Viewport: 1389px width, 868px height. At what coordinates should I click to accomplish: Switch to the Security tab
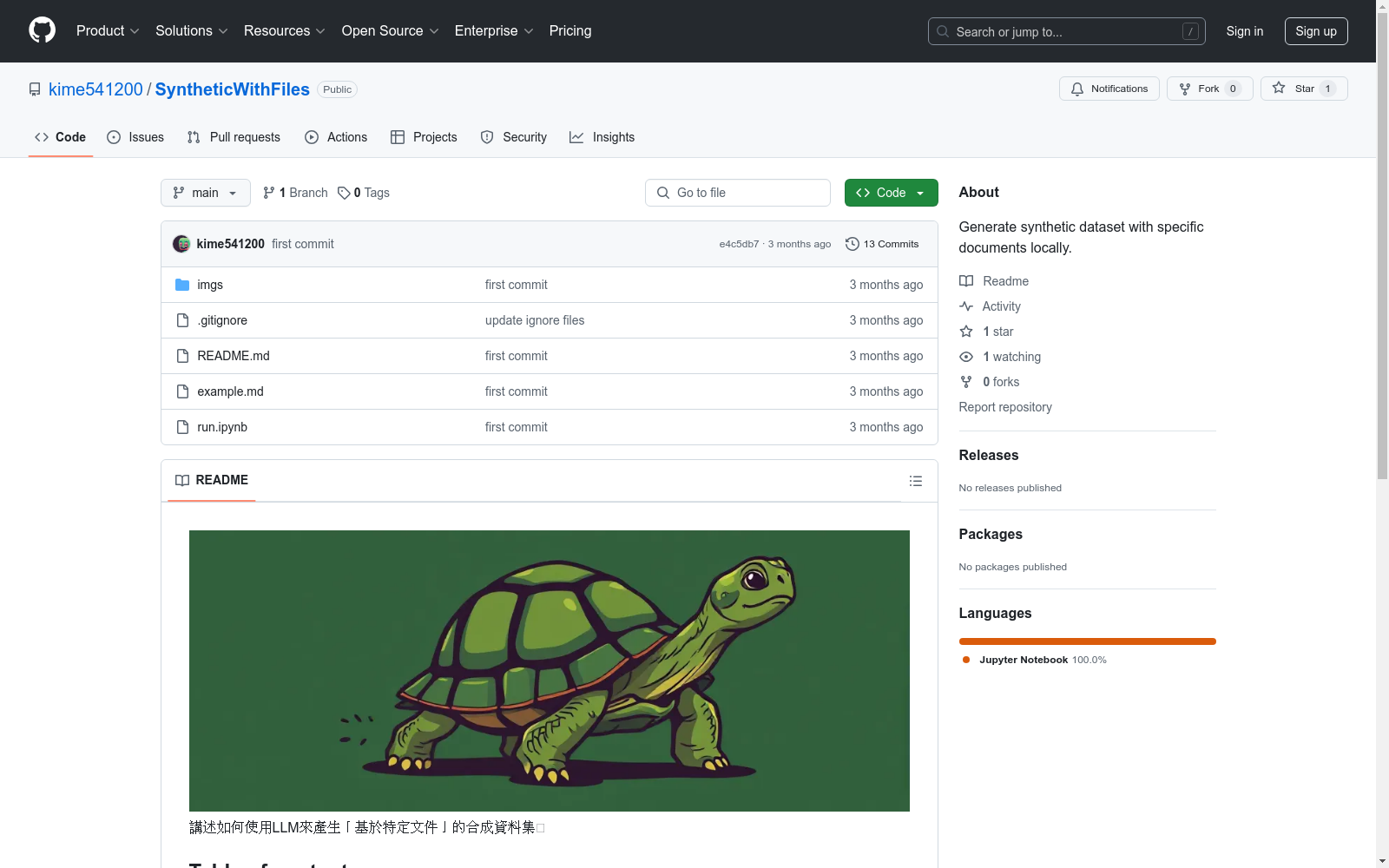point(514,137)
